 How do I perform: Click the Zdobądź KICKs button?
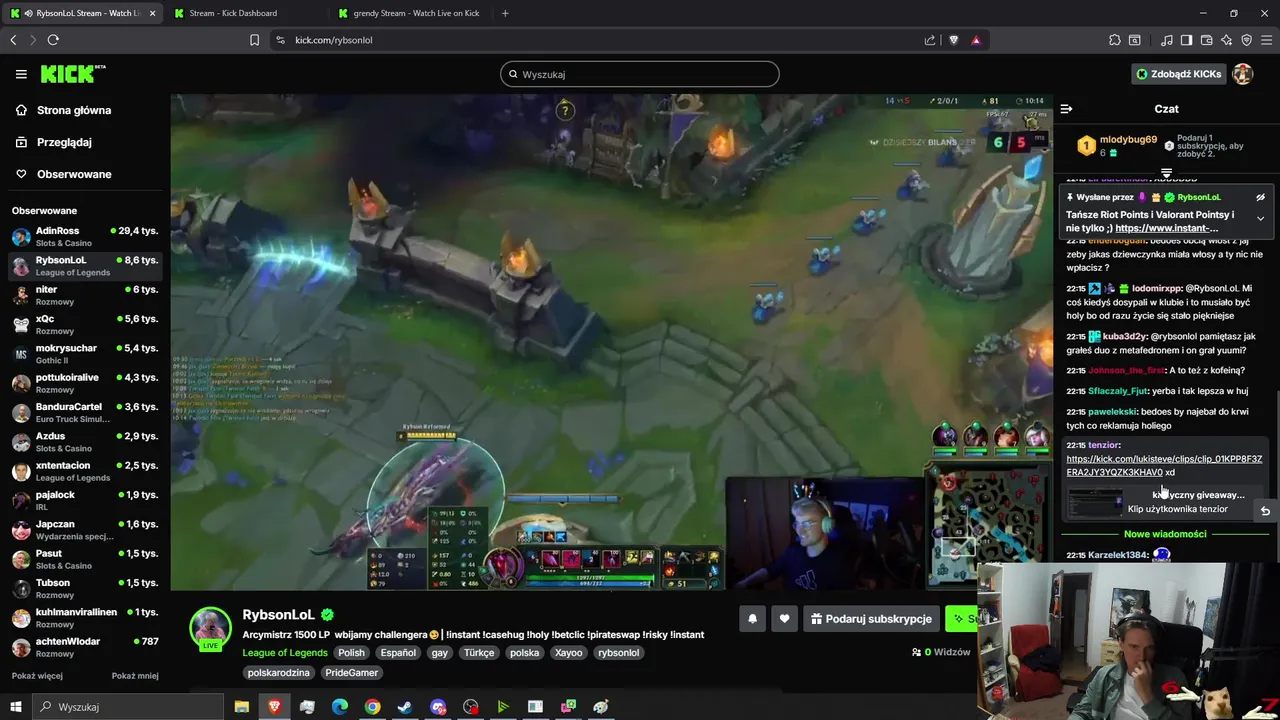tap(1177, 74)
